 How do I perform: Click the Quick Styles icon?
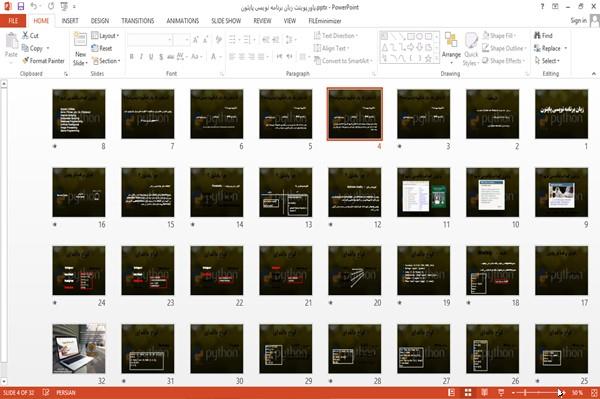471,40
